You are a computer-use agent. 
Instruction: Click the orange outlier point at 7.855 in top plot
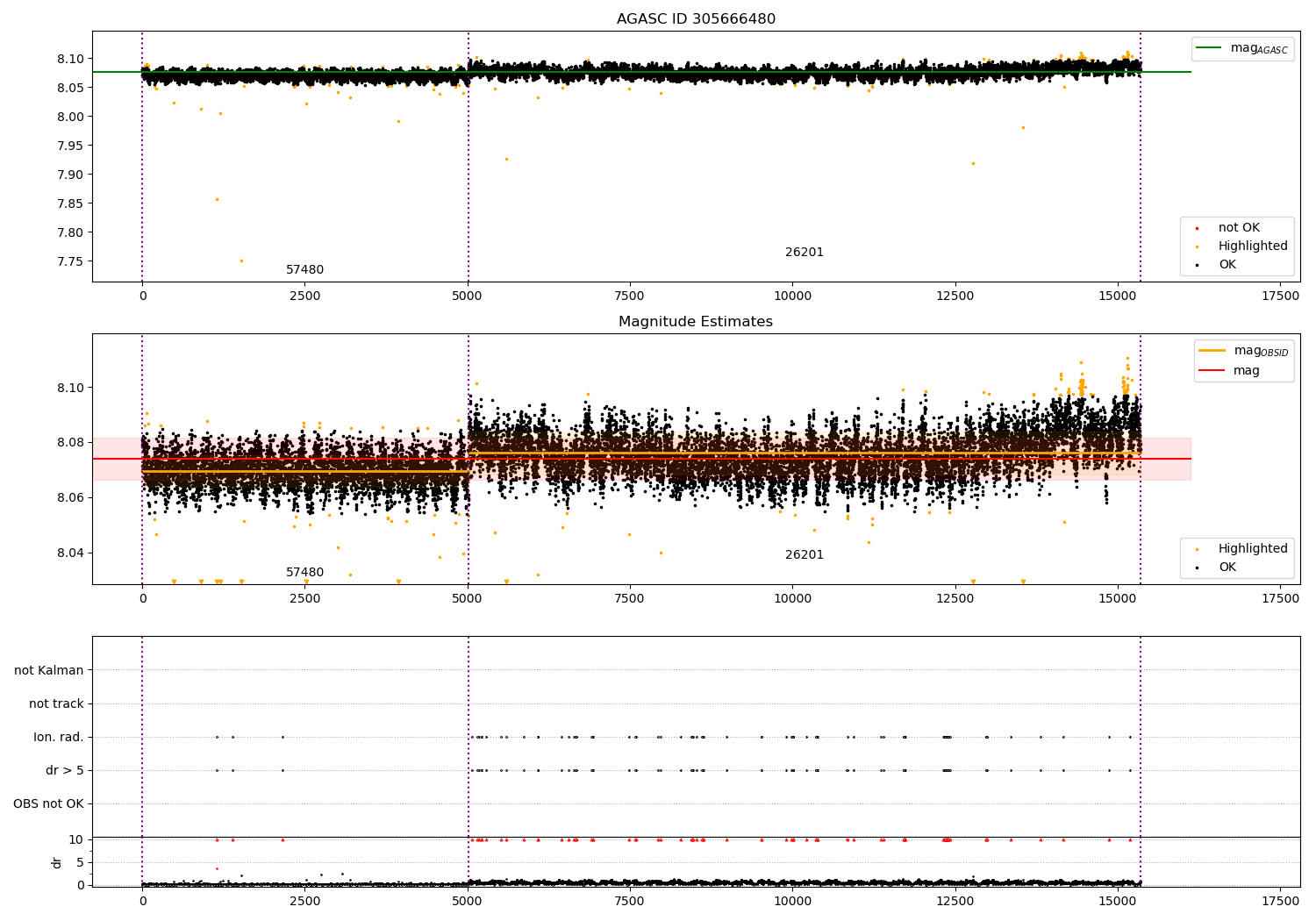(217, 199)
